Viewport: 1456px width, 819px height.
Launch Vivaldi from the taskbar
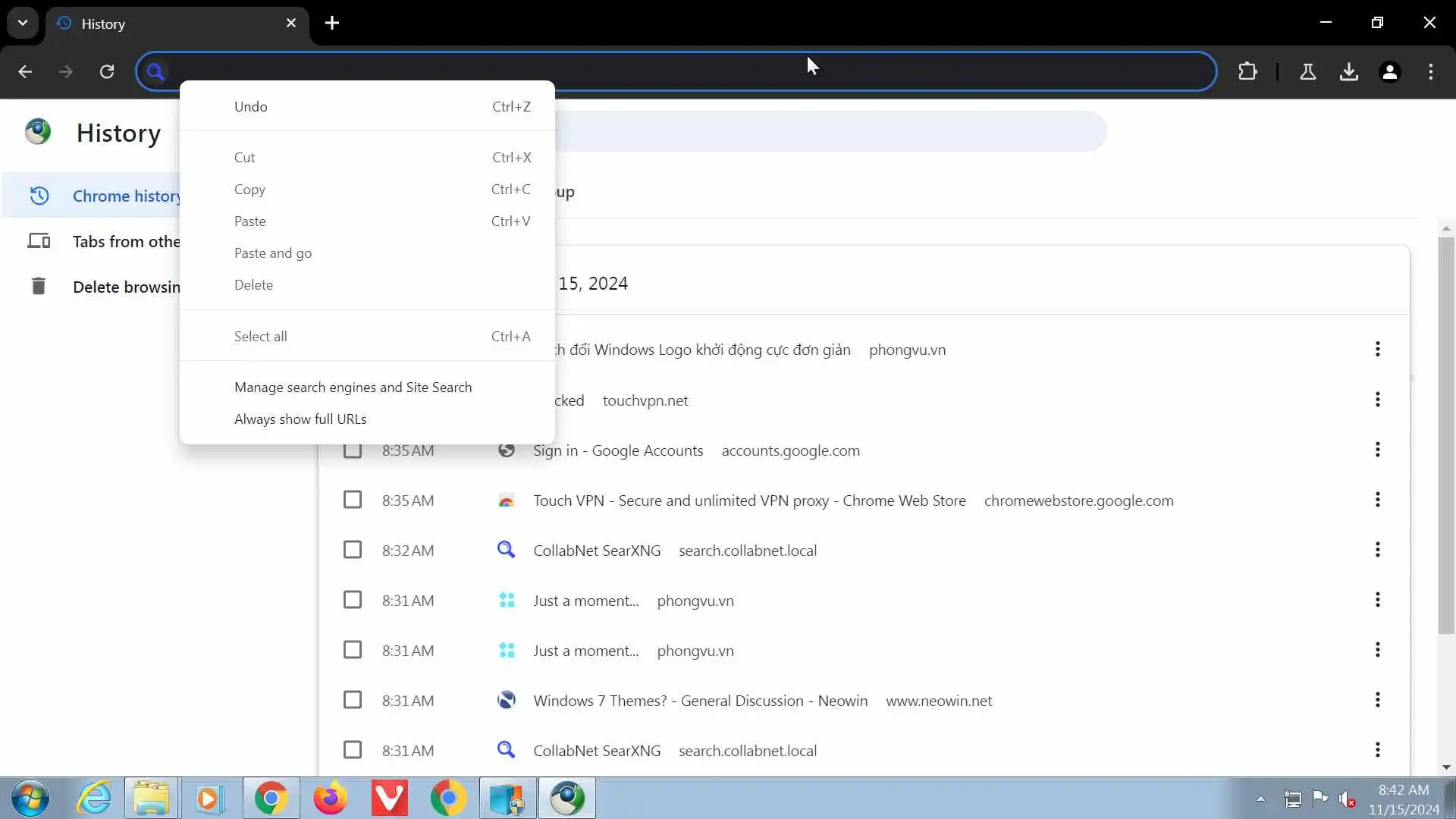(x=389, y=798)
